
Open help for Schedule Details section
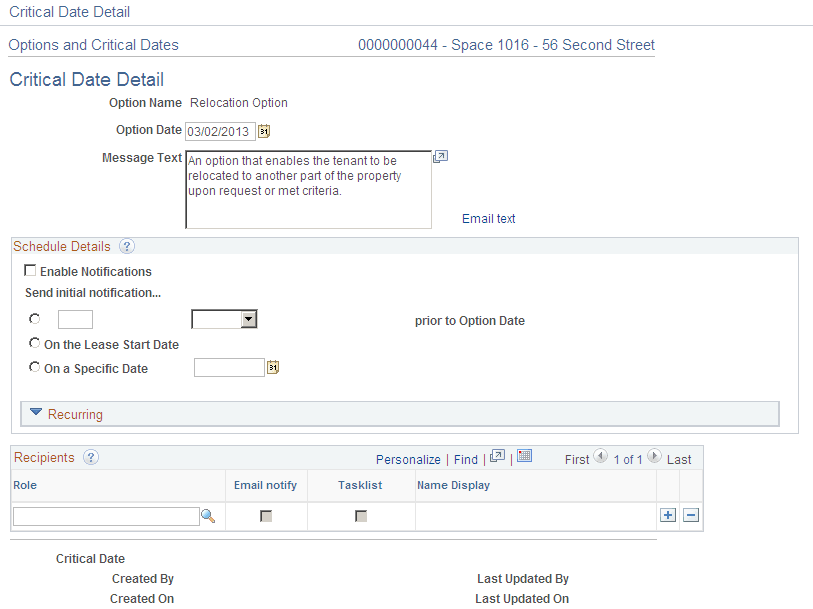coord(125,246)
